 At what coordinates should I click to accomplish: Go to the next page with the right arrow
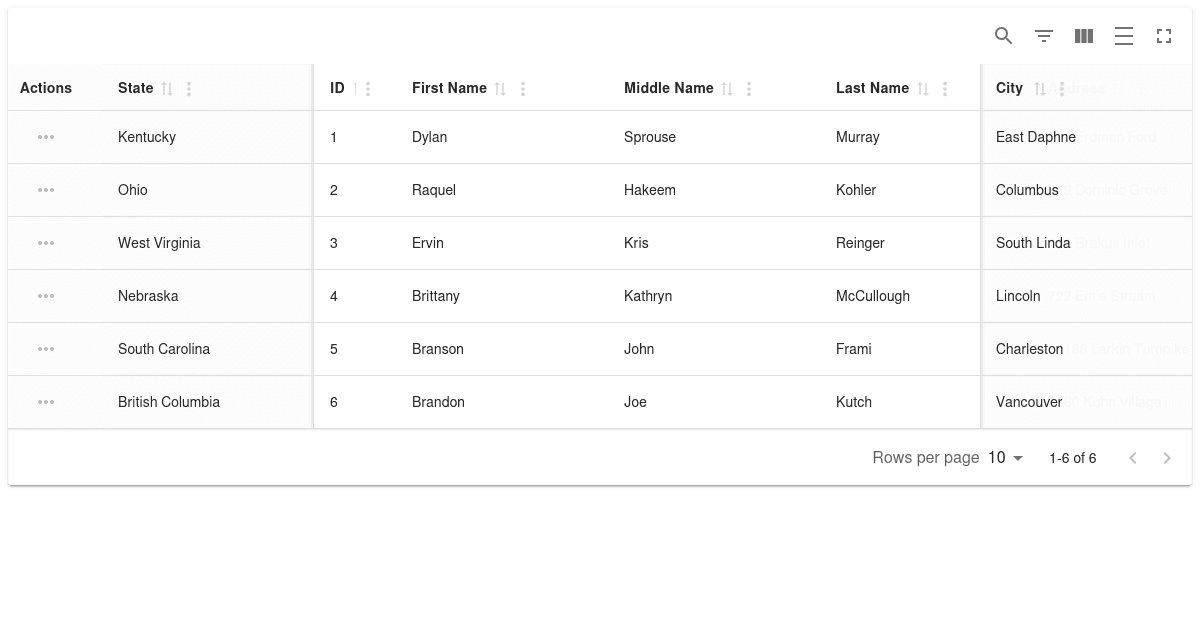coord(1167,457)
